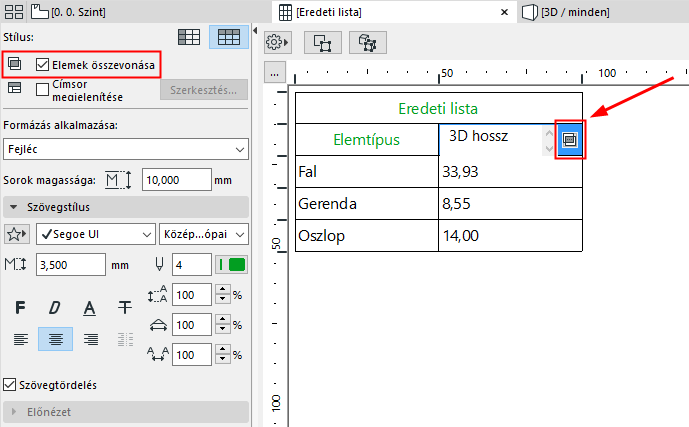Open the schedule settings gear menu
The width and height of the screenshot is (689, 427).
pyautogui.click(x=277, y=43)
